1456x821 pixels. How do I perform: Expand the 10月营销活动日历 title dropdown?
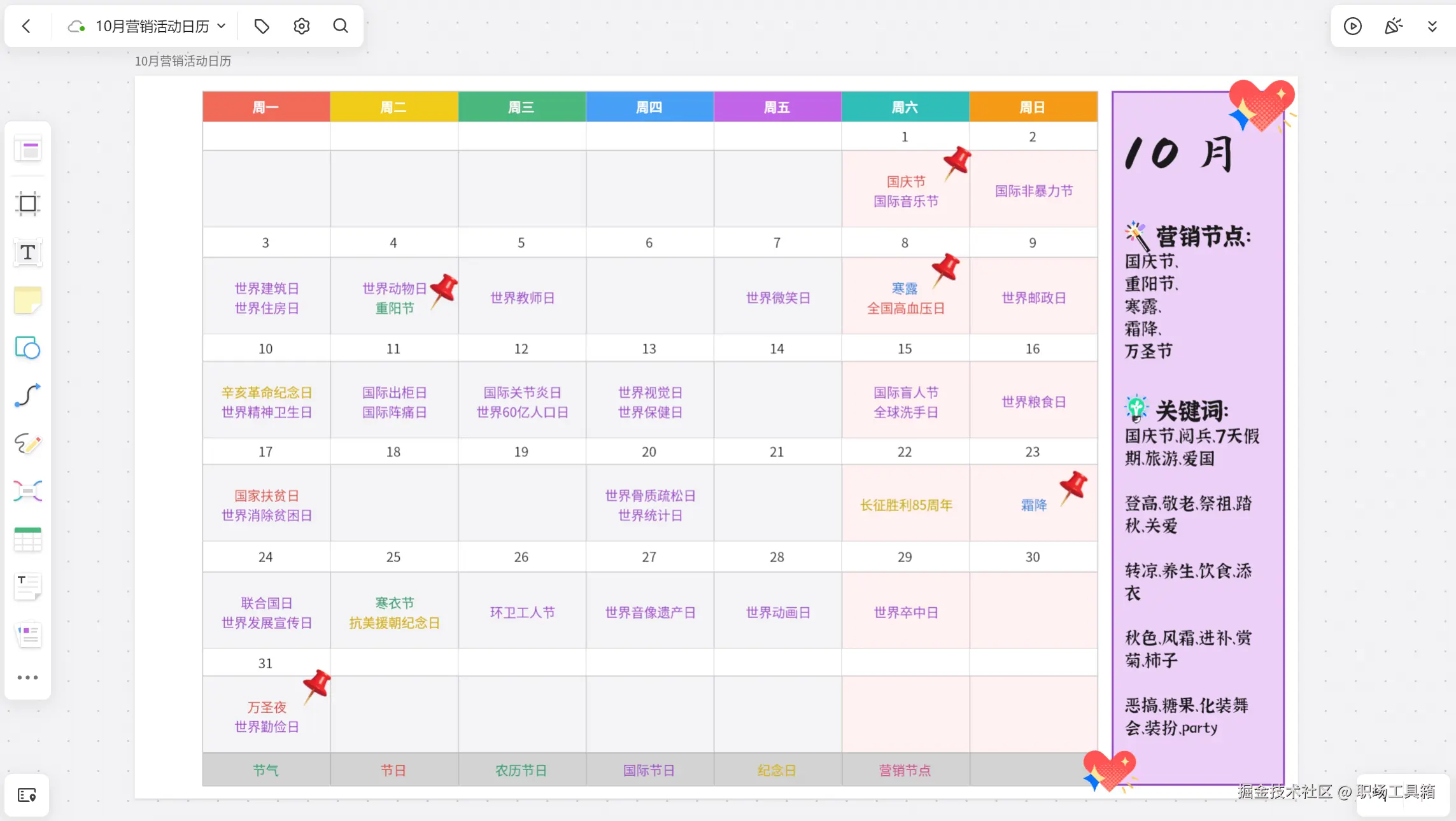point(222,26)
